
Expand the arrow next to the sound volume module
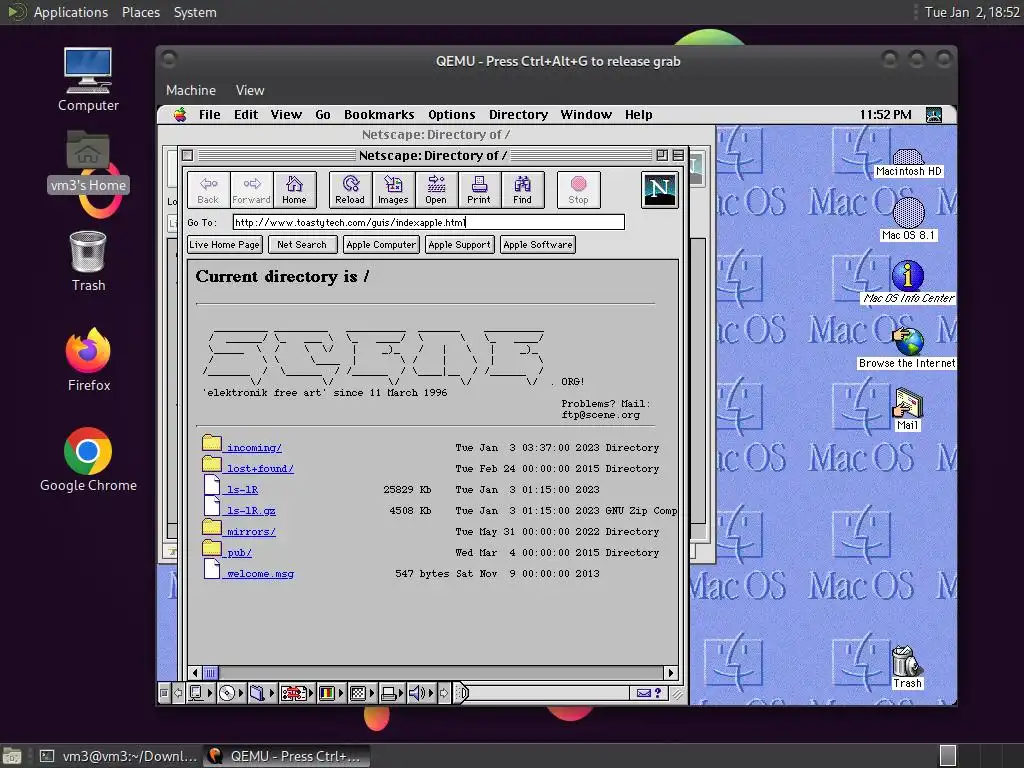pyautogui.click(x=430, y=693)
